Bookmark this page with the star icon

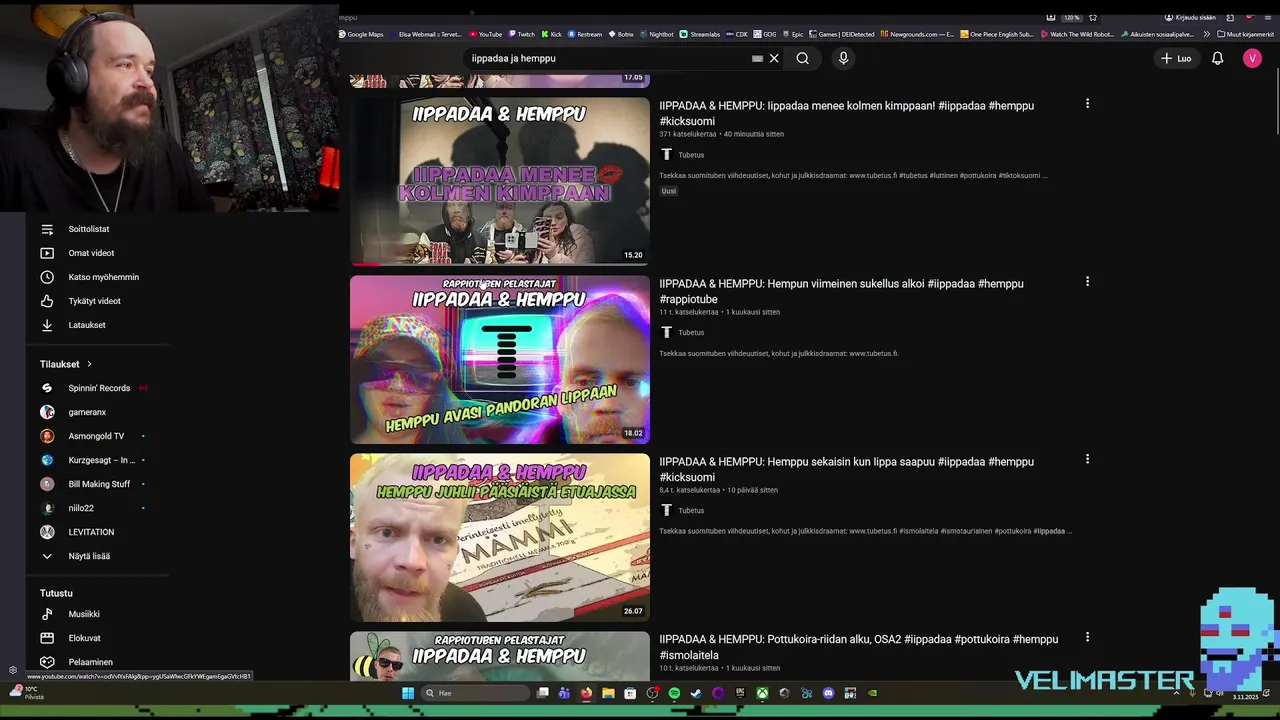[1093, 17]
